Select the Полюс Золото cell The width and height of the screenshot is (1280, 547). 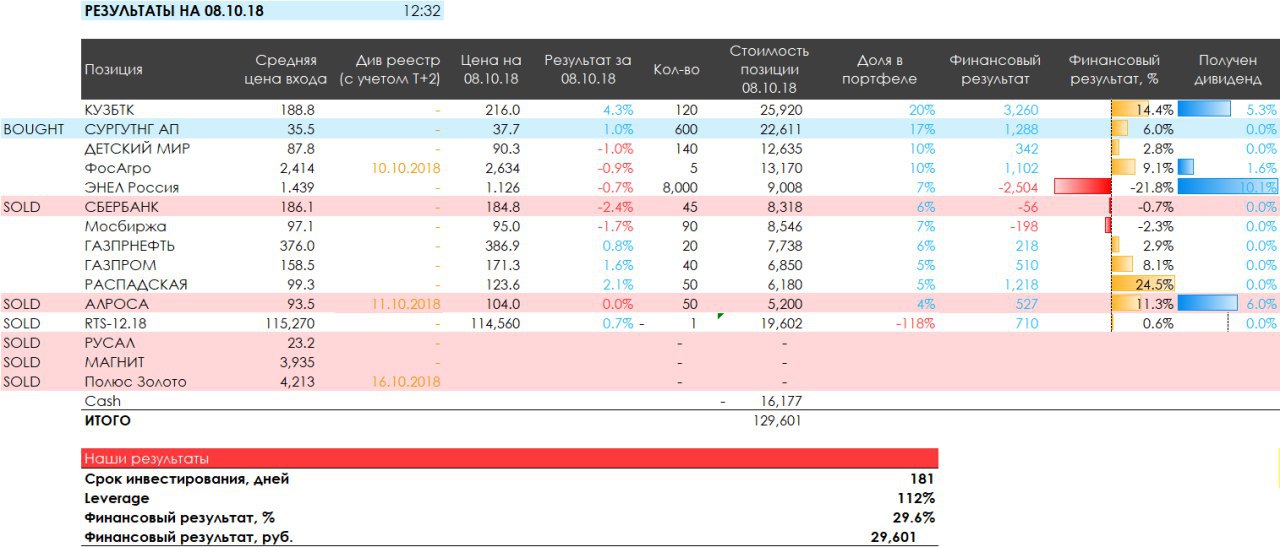click(x=135, y=381)
